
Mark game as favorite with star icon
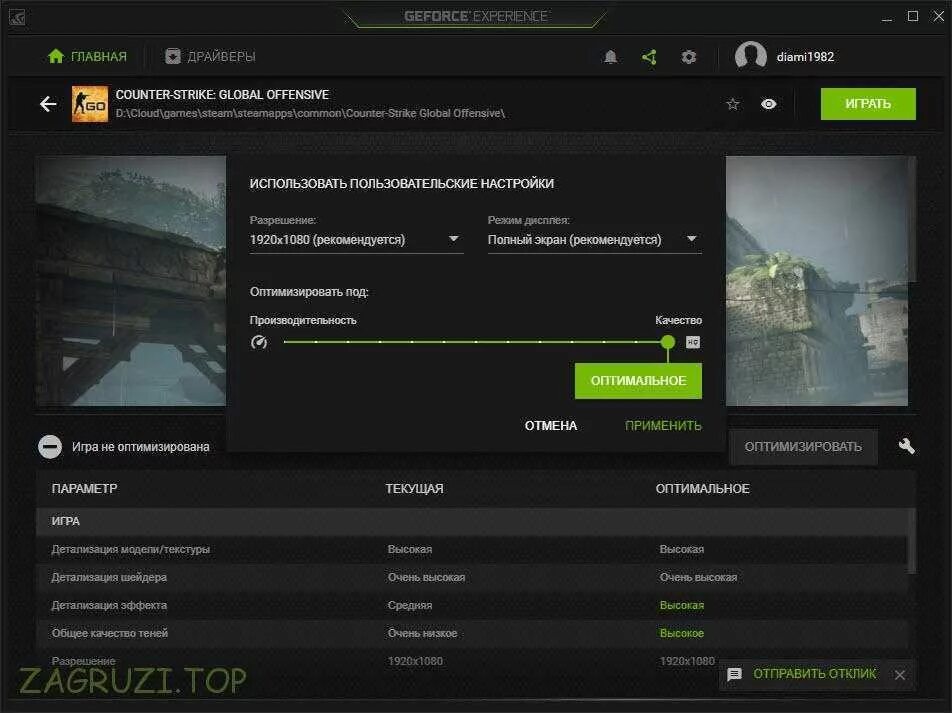733,104
